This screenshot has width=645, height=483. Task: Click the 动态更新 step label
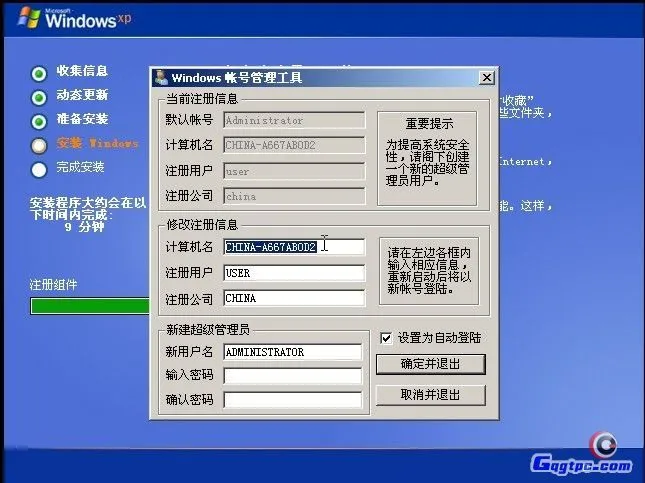tap(82, 95)
